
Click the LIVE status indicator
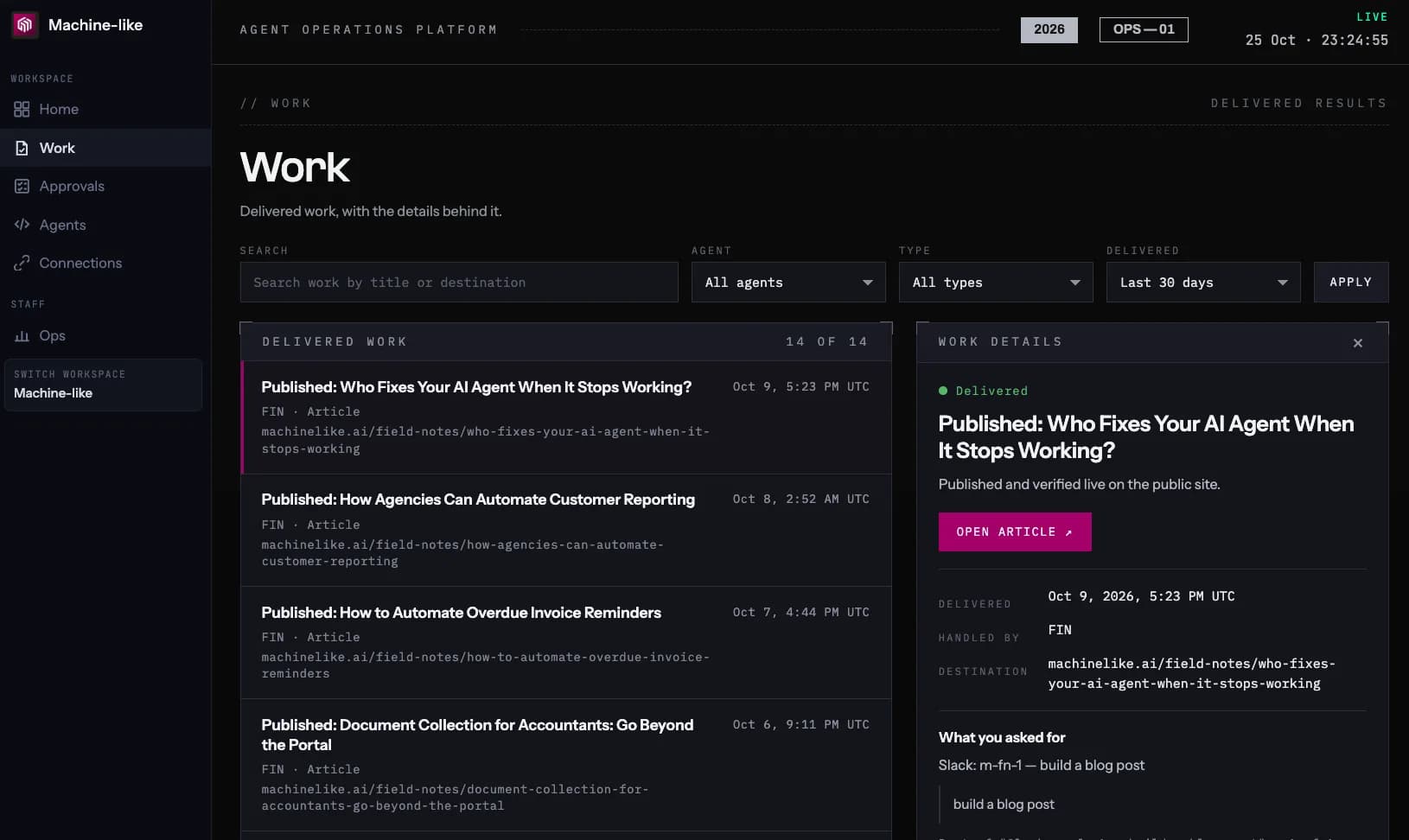coord(1372,16)
